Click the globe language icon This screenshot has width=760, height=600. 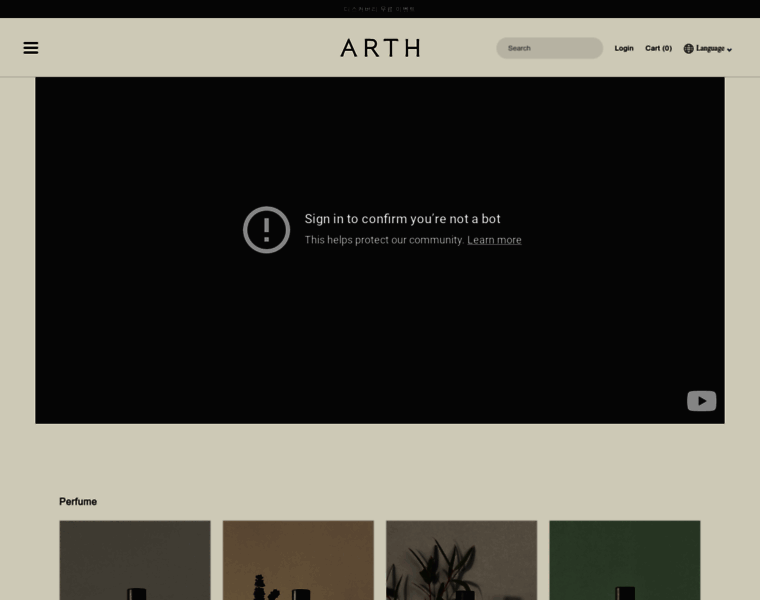click(688, 48)
